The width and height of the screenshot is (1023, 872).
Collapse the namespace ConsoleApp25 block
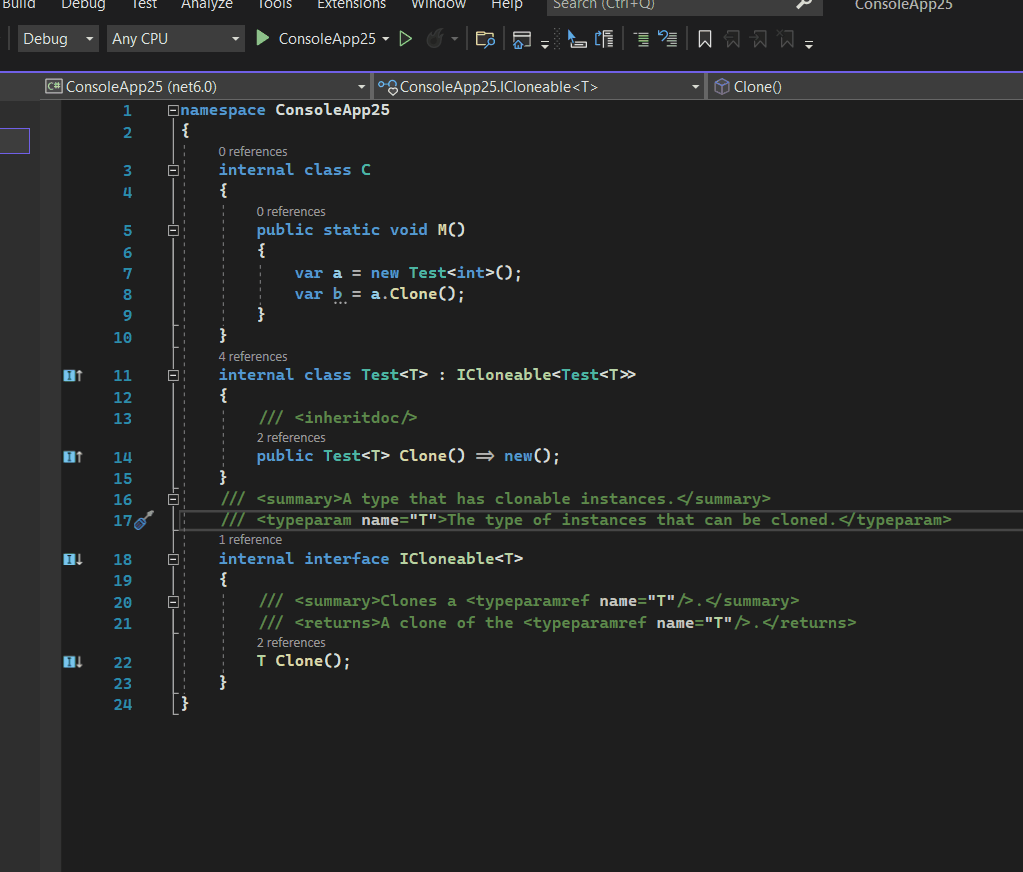(x=173, y=110)
